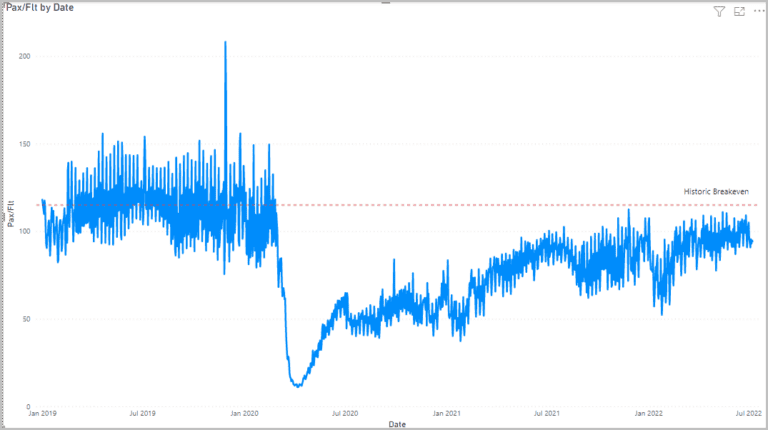Click the 50 y-axis value
Screen dimensions: 768x430
(x=26, y=319)
